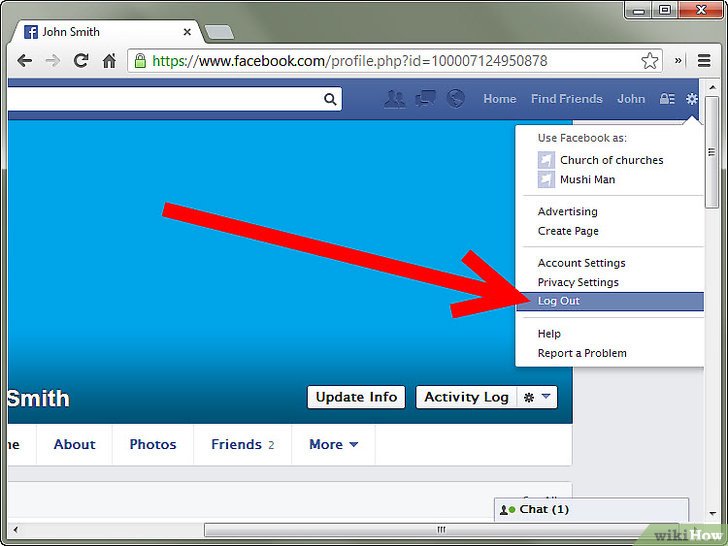The image size is (728, 546).
Task: Open the gear dropdown beside Activity Log
Action: click(x=537, y=397)
